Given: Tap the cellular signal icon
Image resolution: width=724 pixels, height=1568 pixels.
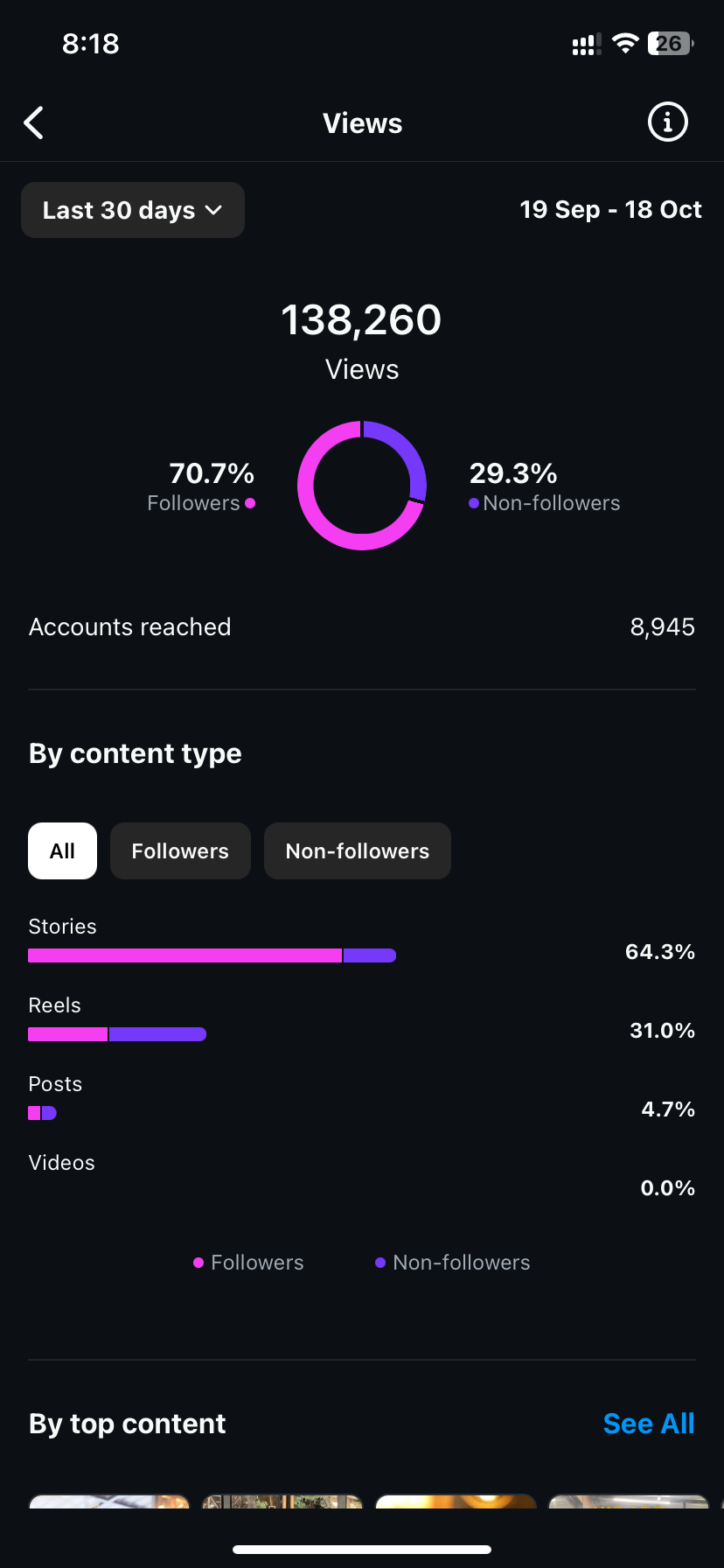Looking at the screenshot, I should pyautogui.click(x=586, y=45).
